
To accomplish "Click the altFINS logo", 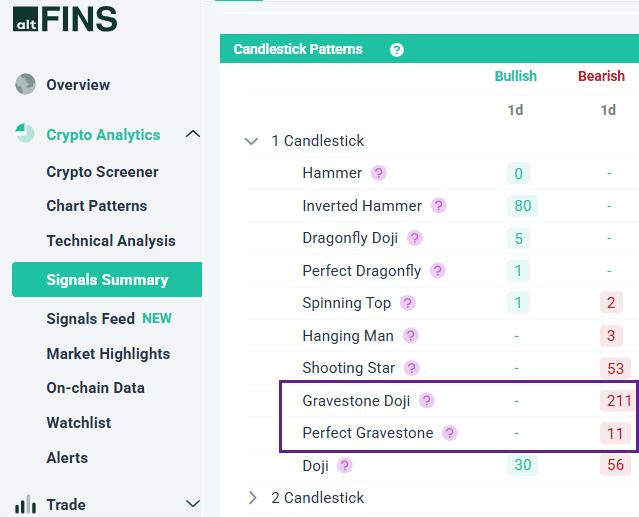I will (x=64, y=18).
